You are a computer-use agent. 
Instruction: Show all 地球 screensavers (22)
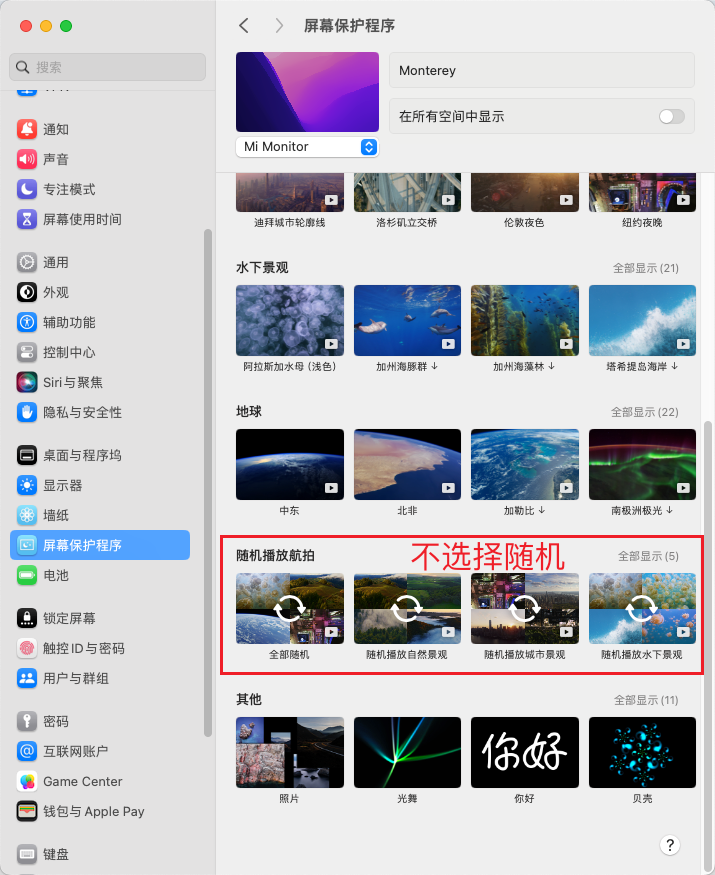645,412
